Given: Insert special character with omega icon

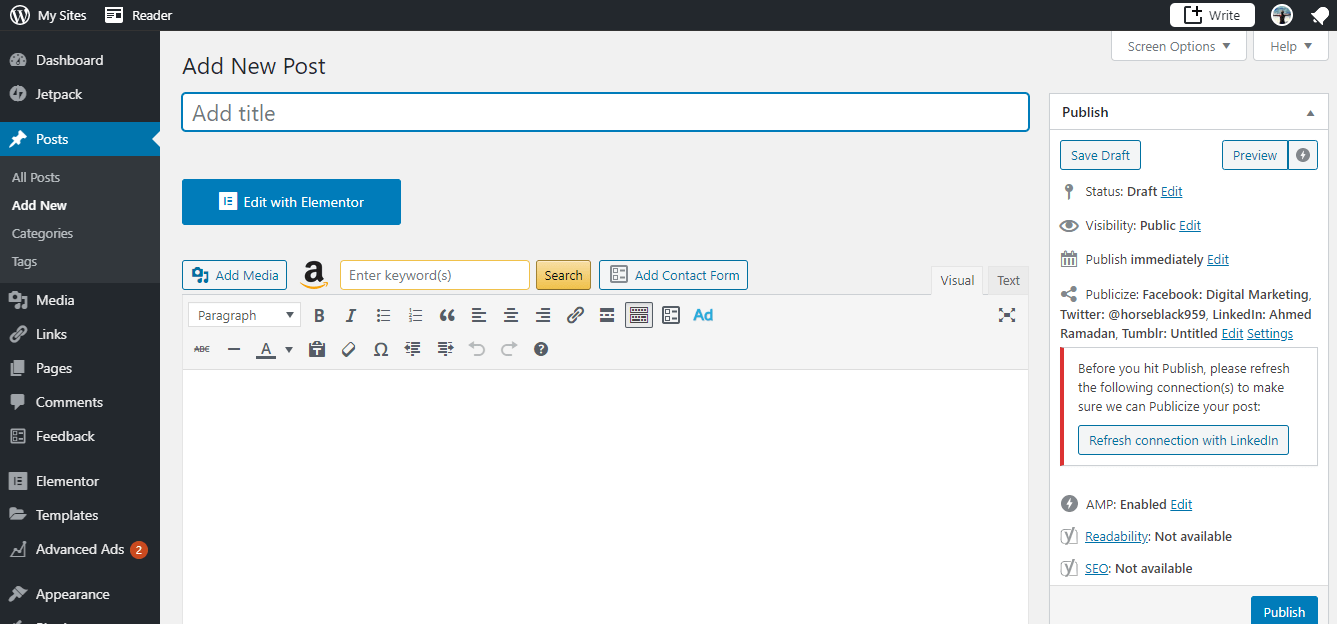Looking at the screenshot, I should [381, 350].
